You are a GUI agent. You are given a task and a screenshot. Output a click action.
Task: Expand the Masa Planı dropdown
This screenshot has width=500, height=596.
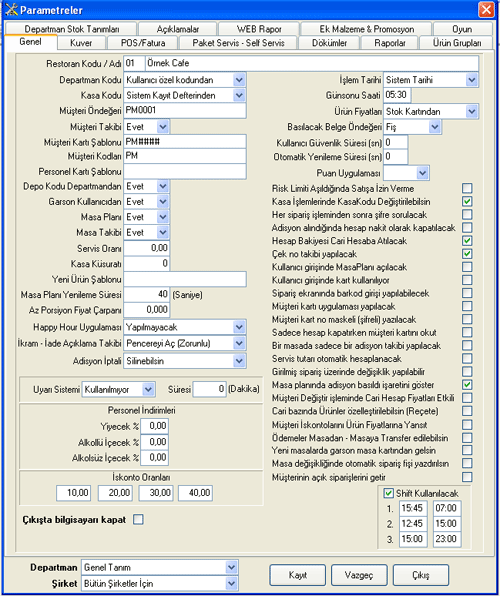(163, 217)
